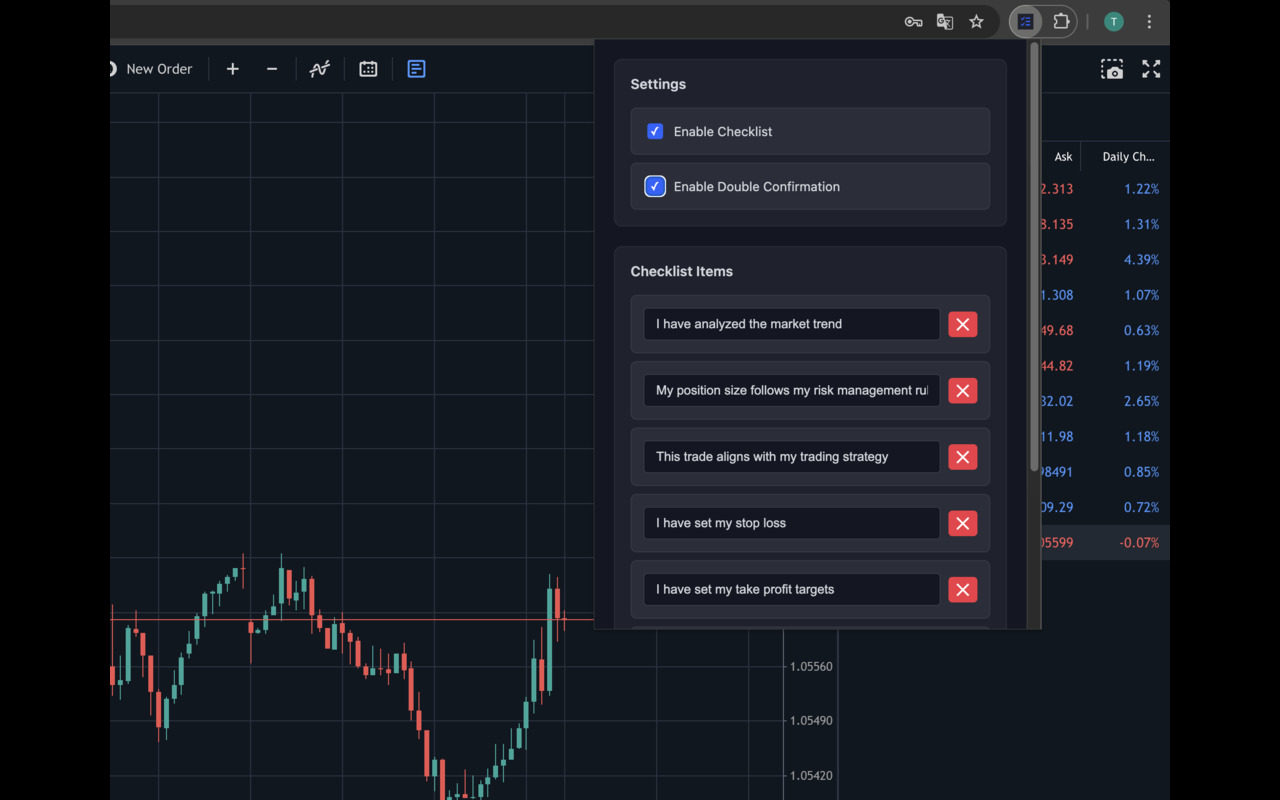Image resolution: width=1280 pixels, height=800 pixels.
Task: Enter fullscreen using the expand icon
Action: click(x=1151, y=69)
